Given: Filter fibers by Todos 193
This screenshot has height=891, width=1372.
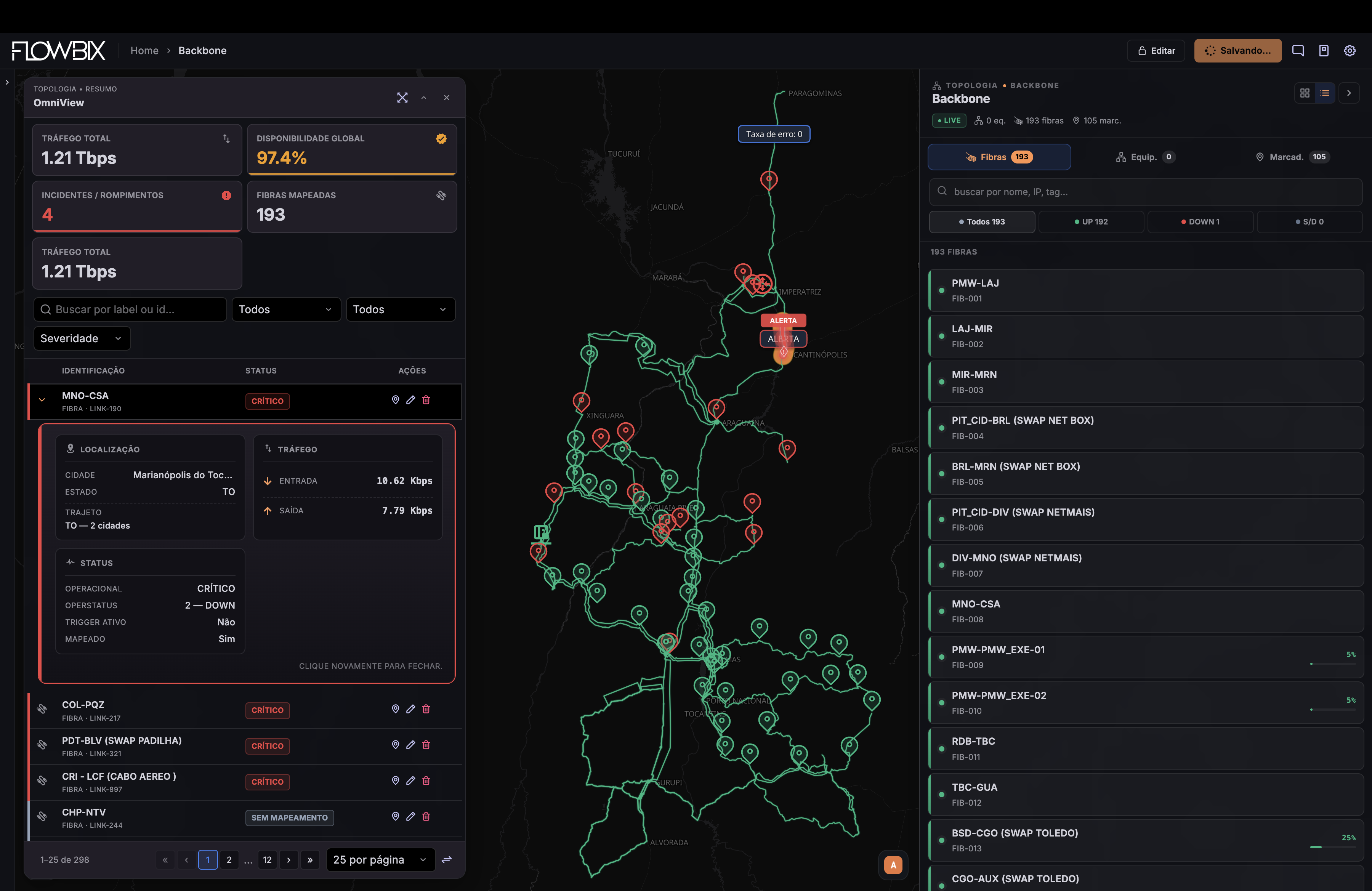Looking at the screenshot, I should click(x=982, y=222).
